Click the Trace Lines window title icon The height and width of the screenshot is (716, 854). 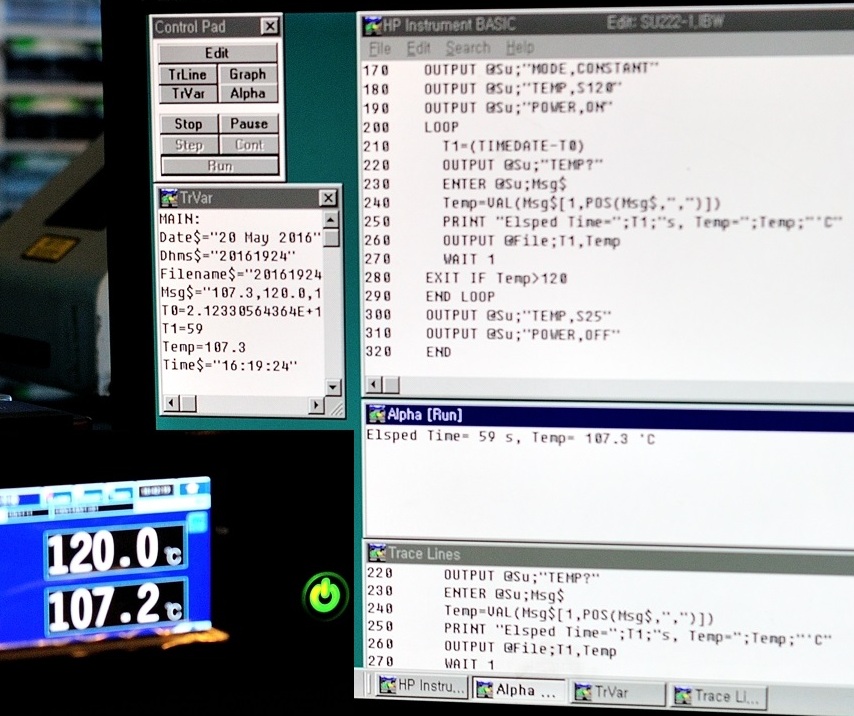click(x=376, y=553)
